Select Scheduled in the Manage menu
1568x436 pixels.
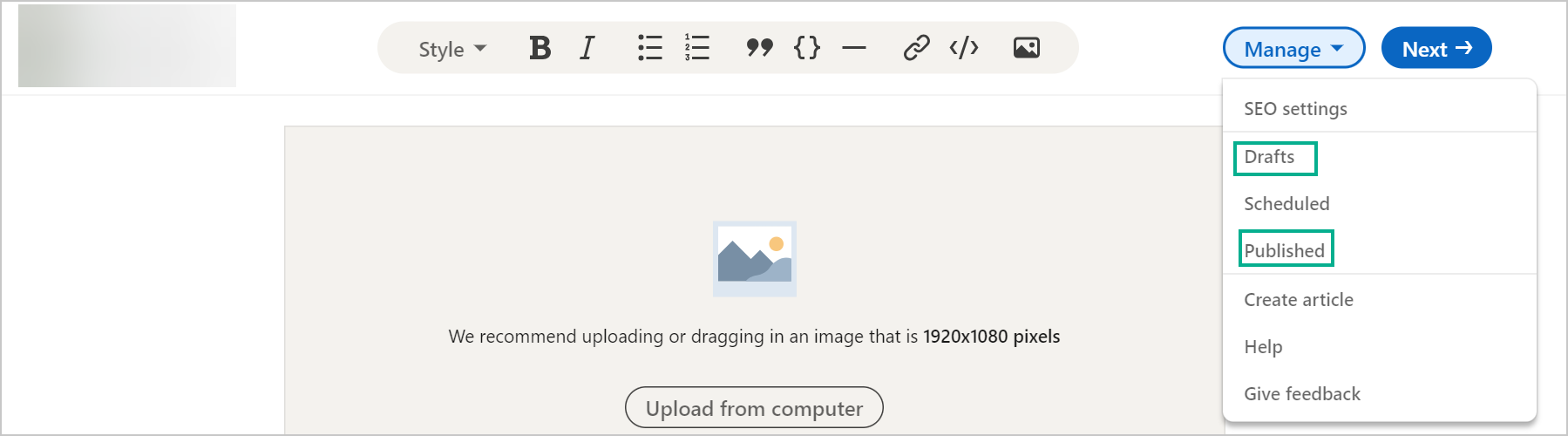pos(1379,204)
